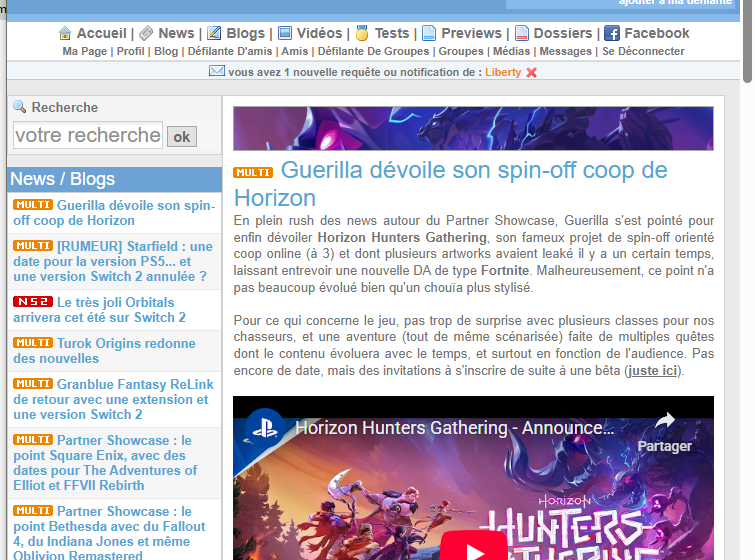The image size is (755, 560).
Task: Open sidebar news Guerilla dévoile son spin-off
Action: click(115, 213)
